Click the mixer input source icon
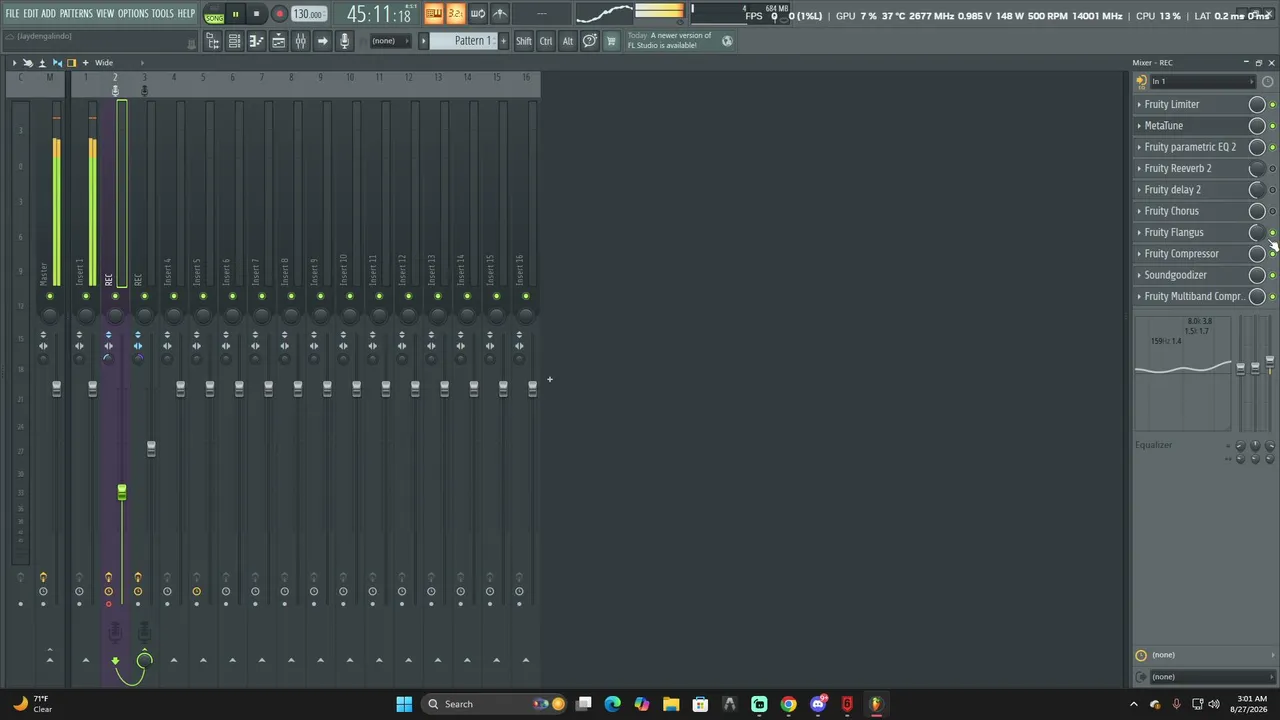1280x720 pixels. point(1141,81)
